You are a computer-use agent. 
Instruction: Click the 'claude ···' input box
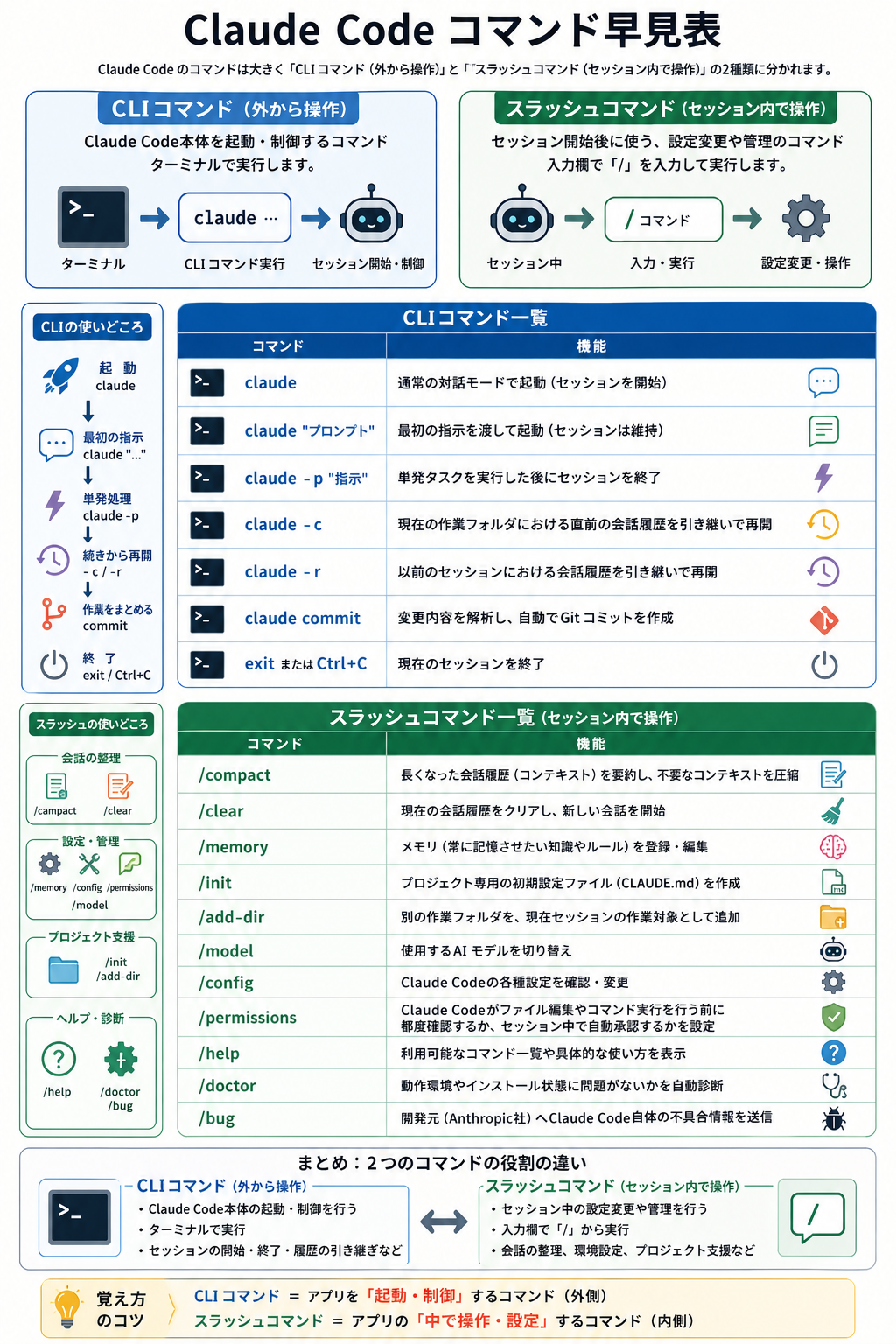click(x=234, y=218)
